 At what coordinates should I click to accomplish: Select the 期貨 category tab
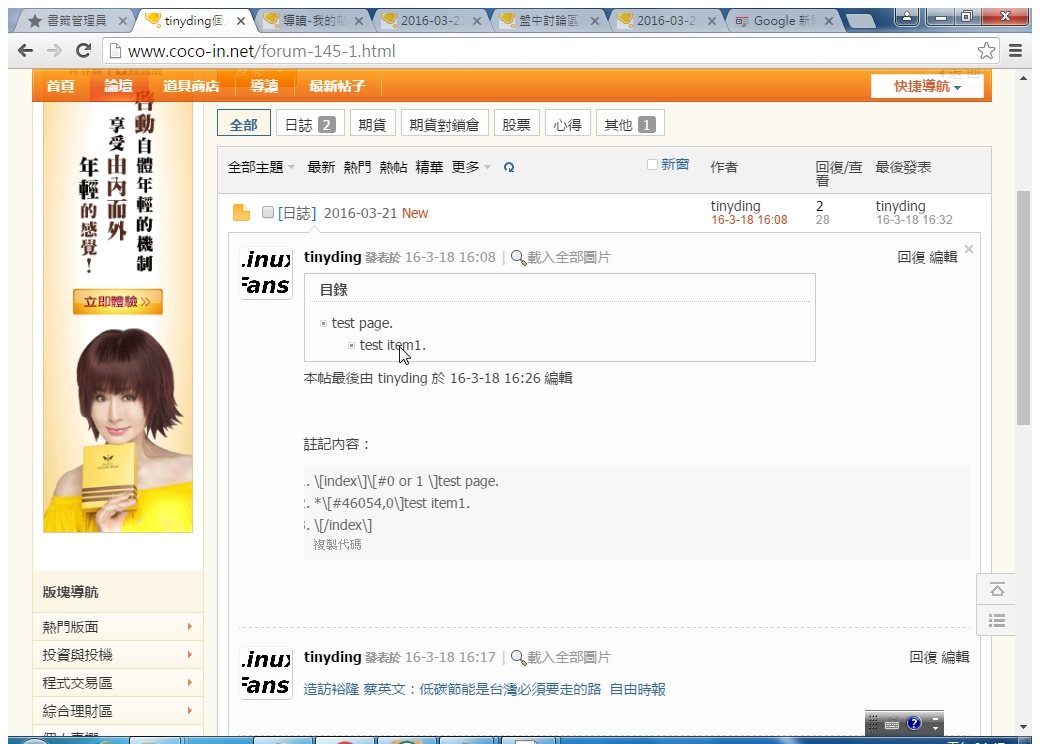372,125
